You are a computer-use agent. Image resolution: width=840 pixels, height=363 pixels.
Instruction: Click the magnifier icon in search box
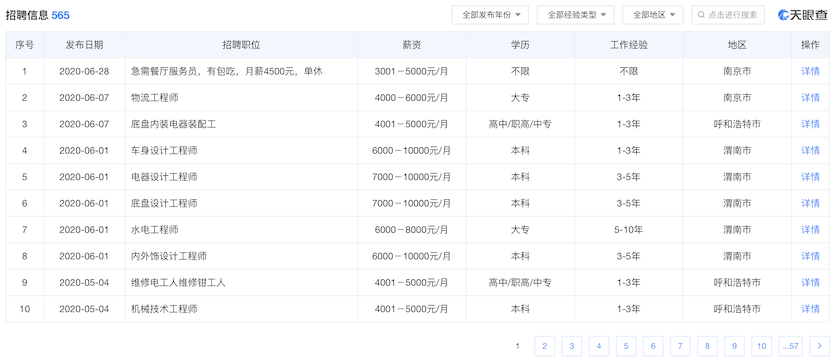[701, 15]
